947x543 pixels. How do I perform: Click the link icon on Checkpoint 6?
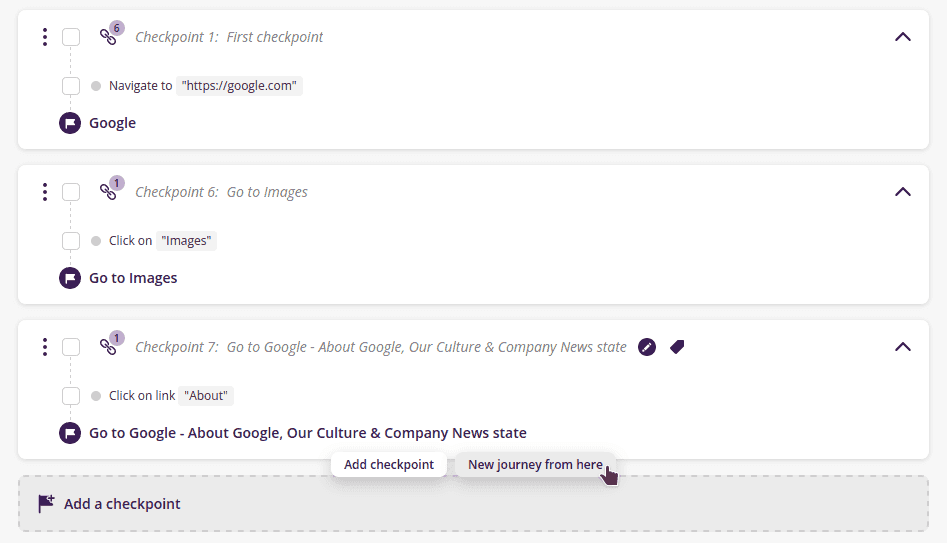[x=108, y=192]
